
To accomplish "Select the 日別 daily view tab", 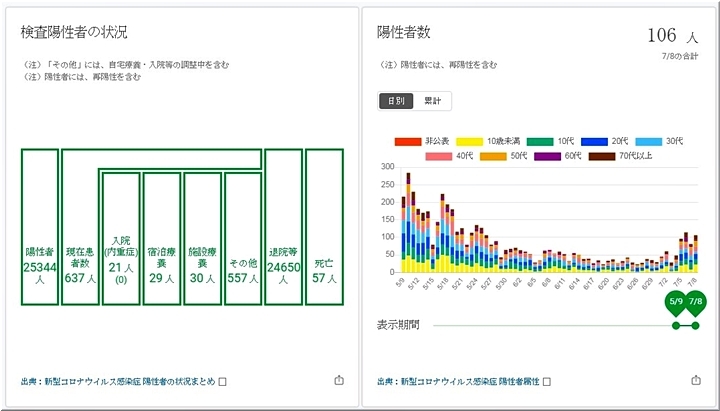I will coord(397,101).
